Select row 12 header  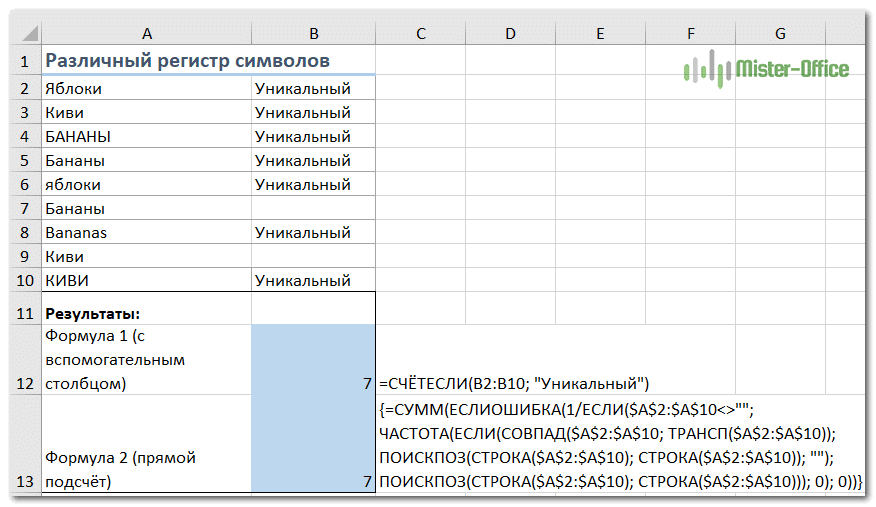(23, 359)
